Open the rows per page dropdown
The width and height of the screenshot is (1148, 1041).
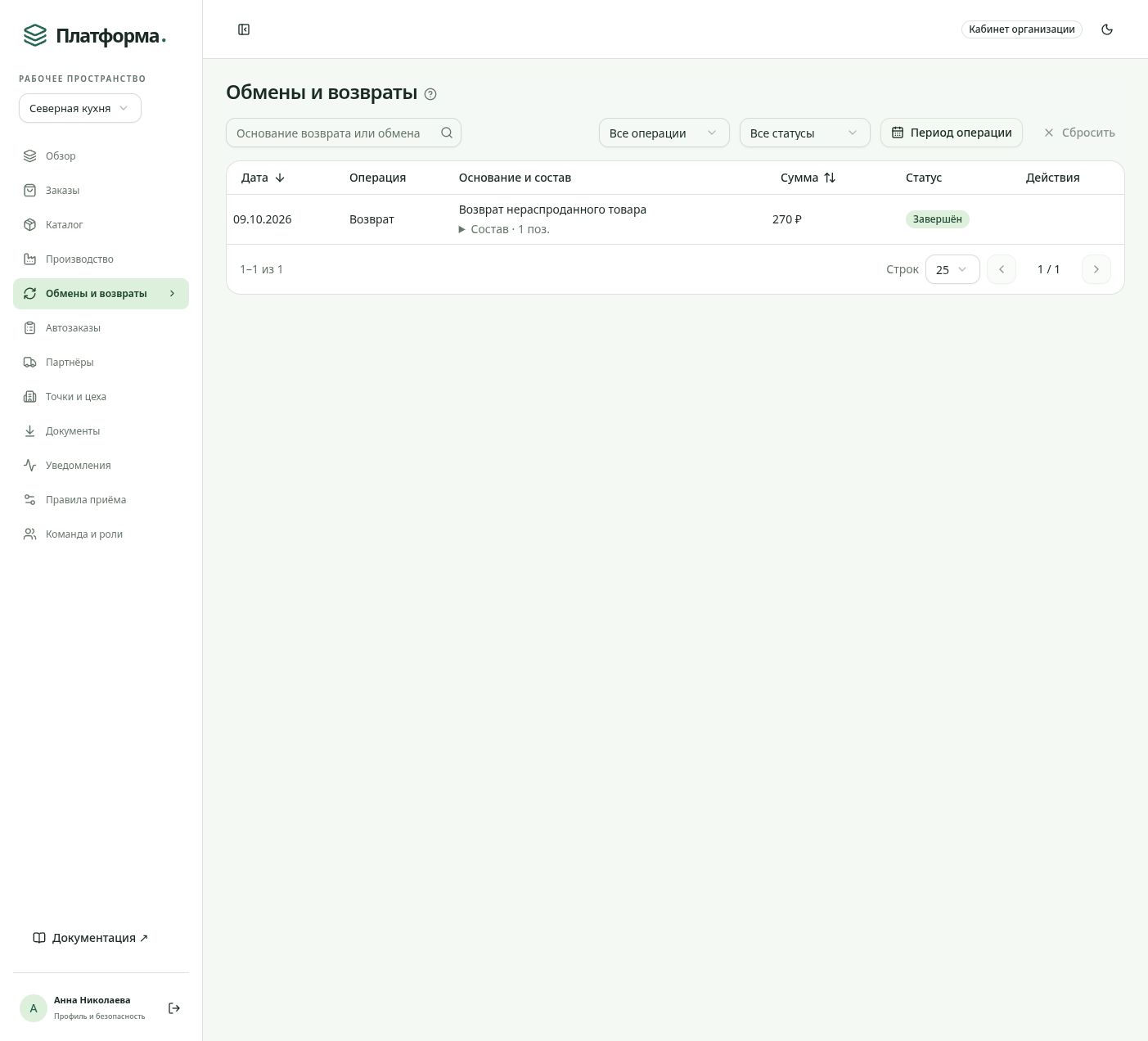click(952, 269)
